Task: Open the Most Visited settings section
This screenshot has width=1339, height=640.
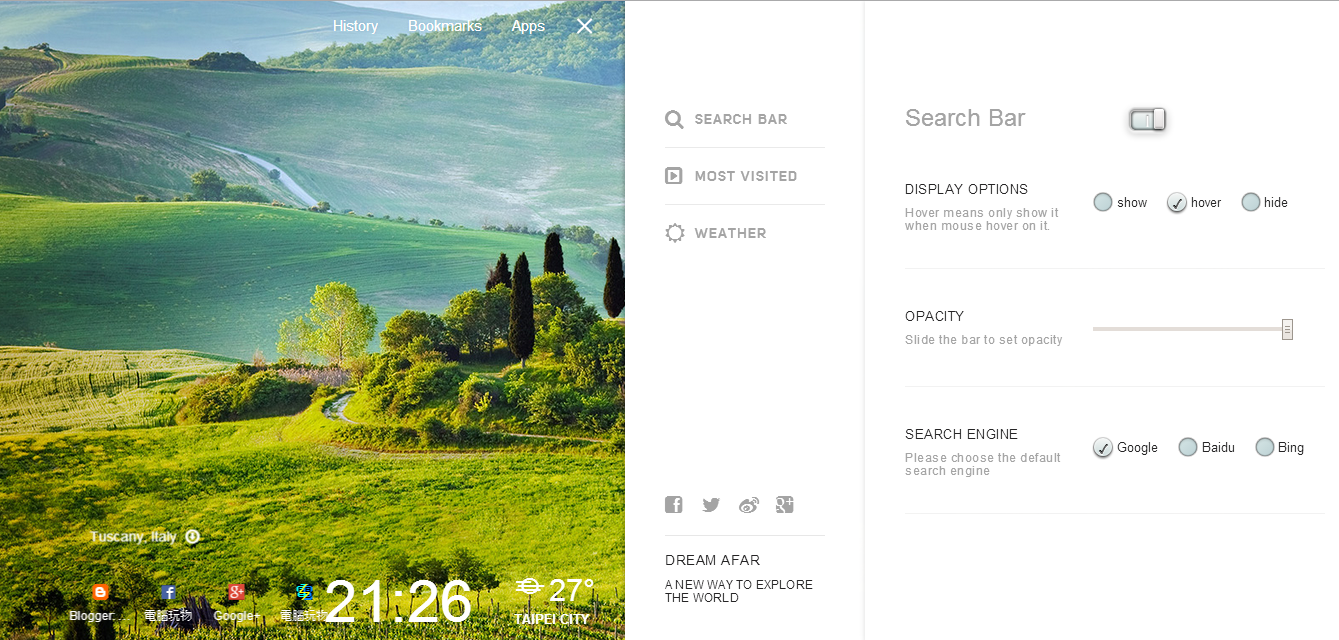Action: pos(744,176)
